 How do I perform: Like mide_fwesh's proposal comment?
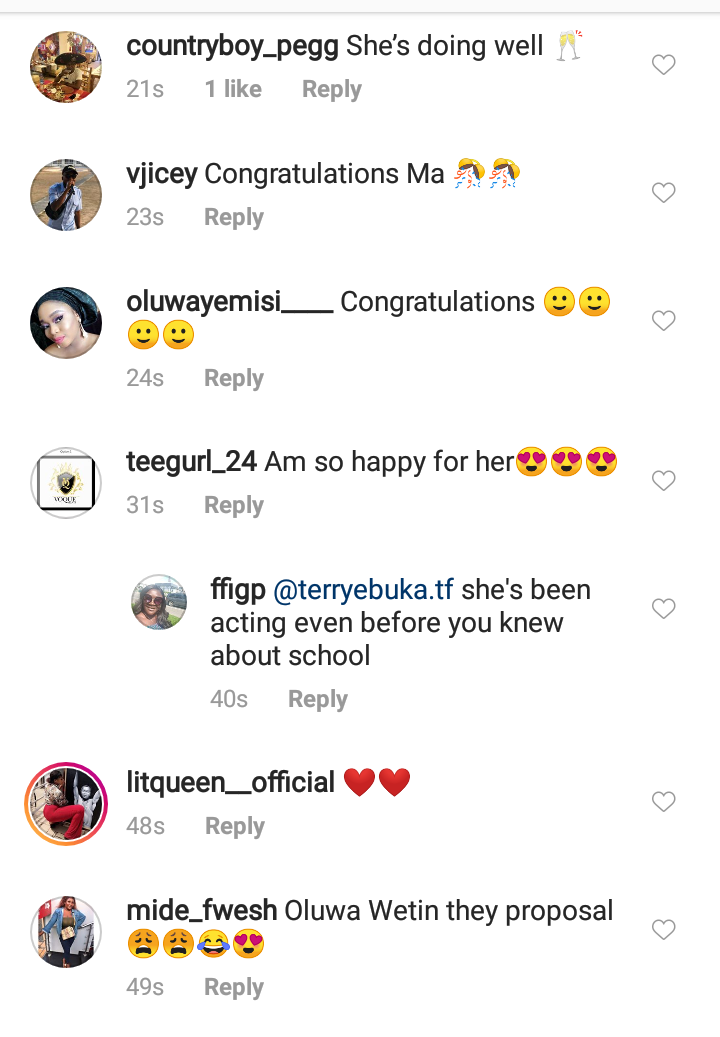coord(664,930)
